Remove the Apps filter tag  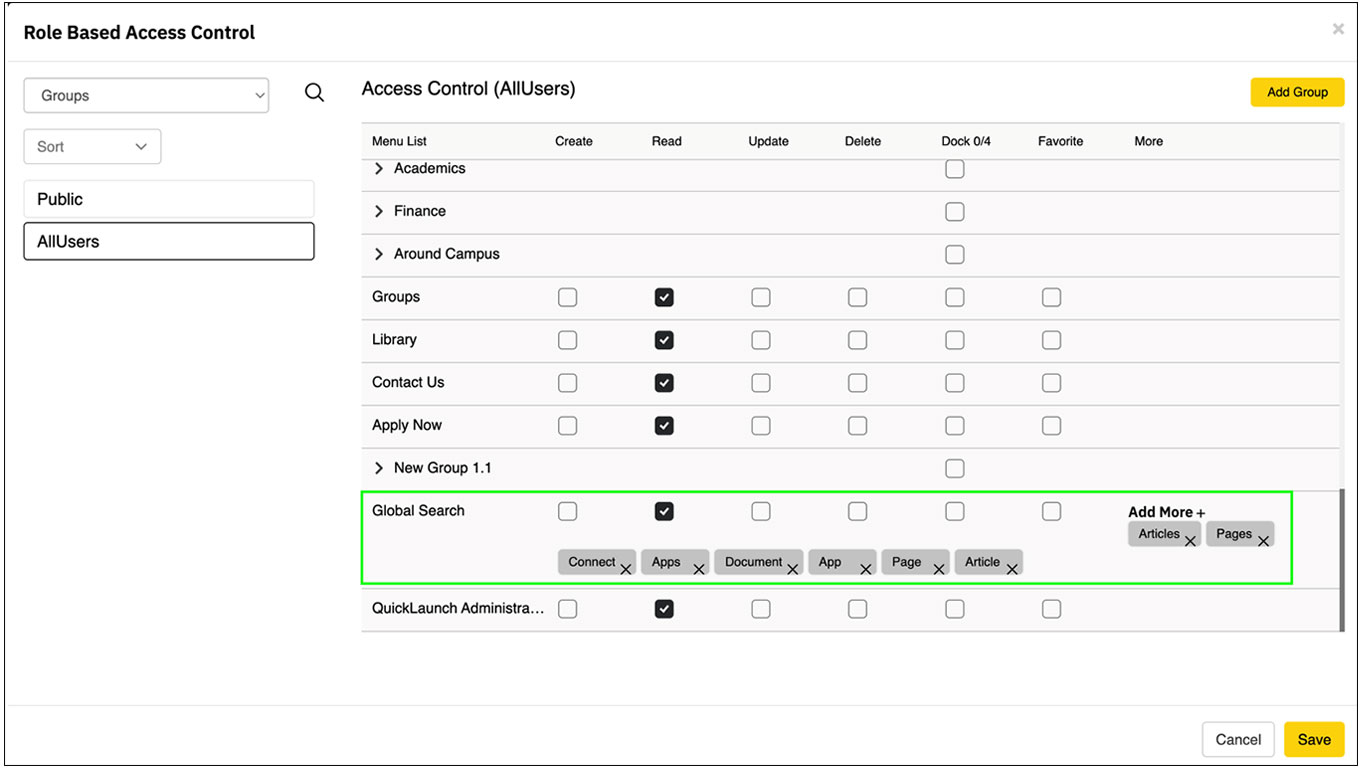[x=698, y=567]
